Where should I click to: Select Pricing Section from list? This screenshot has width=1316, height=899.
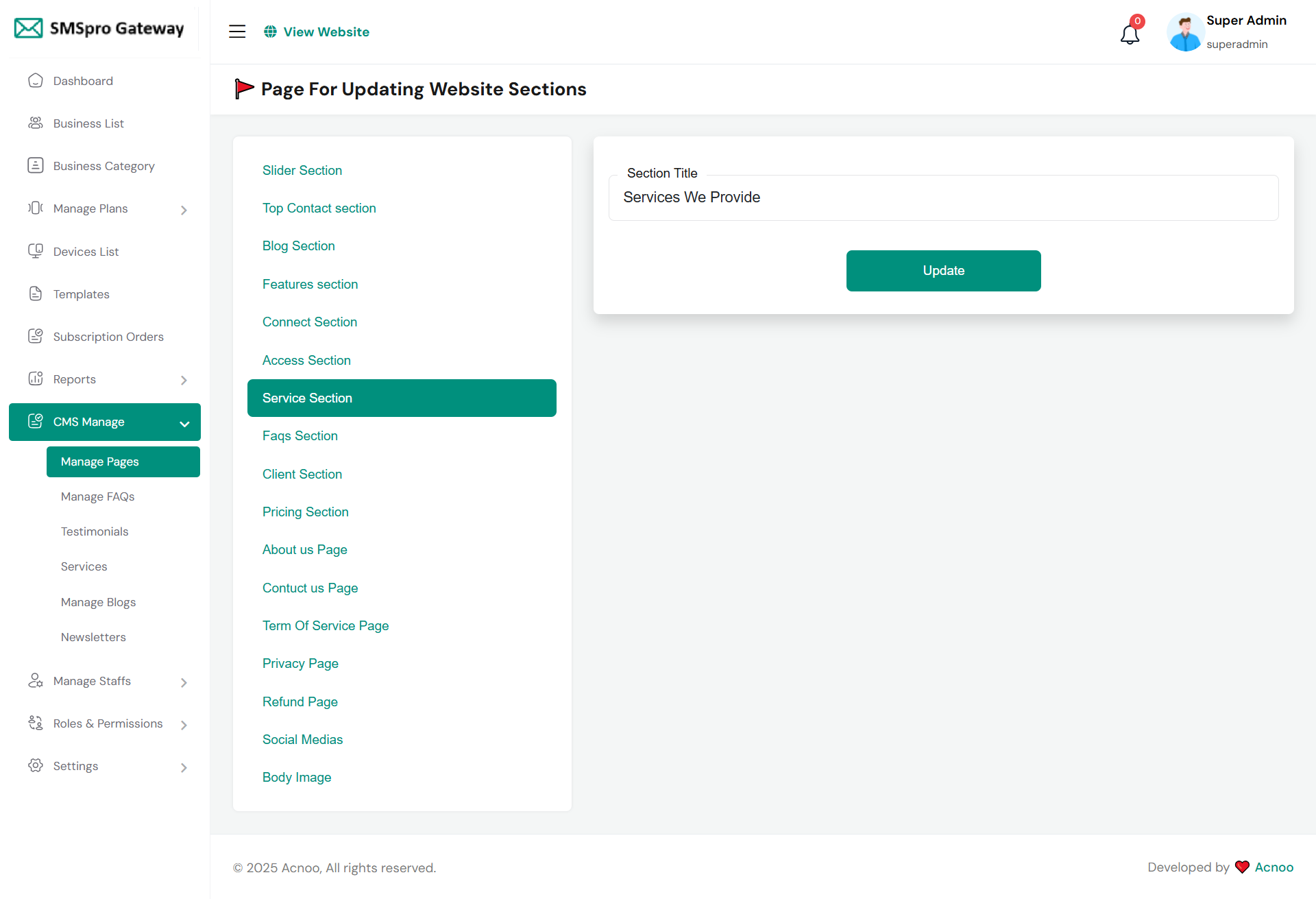point(306,512)
